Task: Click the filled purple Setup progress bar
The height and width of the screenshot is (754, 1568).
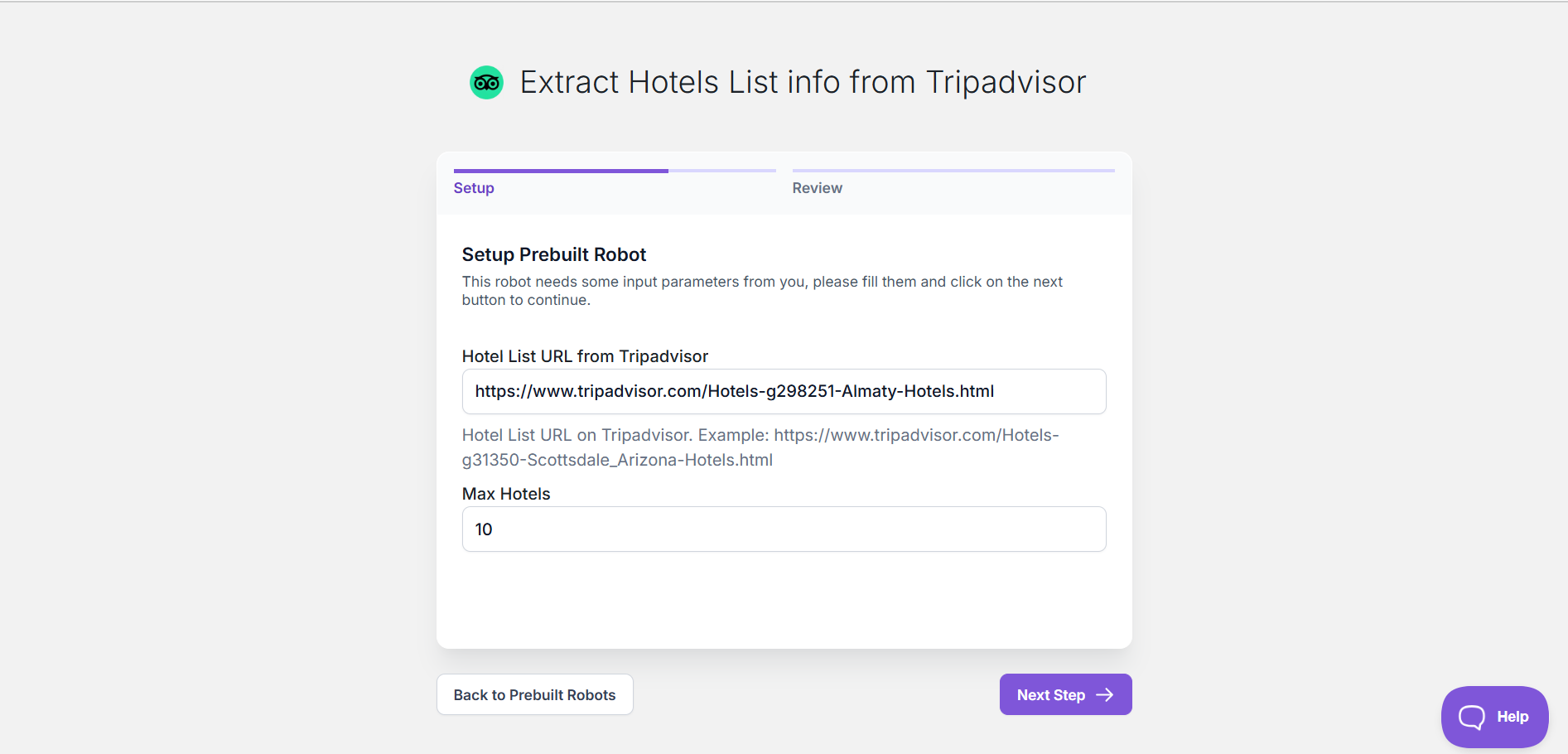Action: [x=561, y=172]
